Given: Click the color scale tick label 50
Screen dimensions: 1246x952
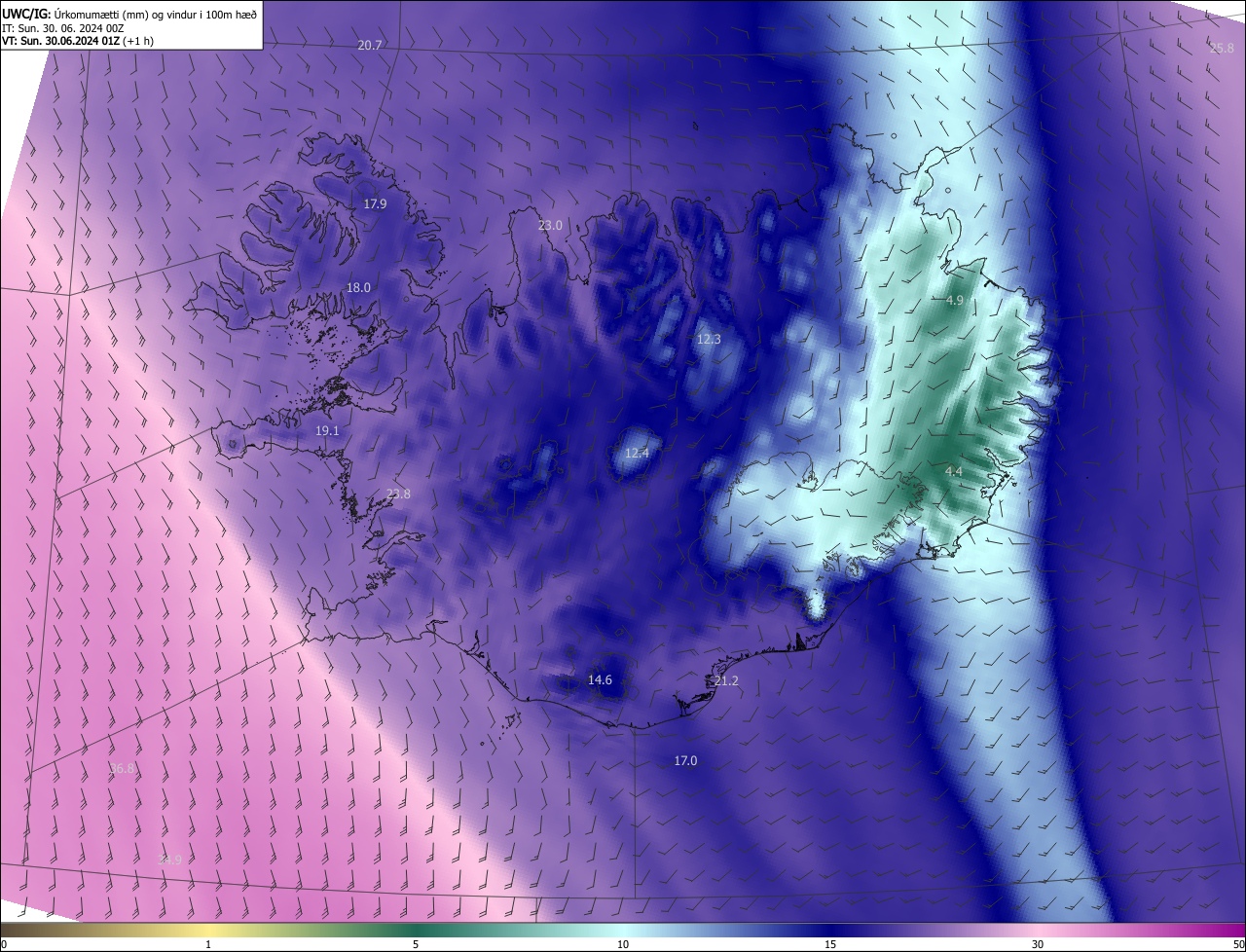Looking at the screenshot, I should (x=1238, y=945).
